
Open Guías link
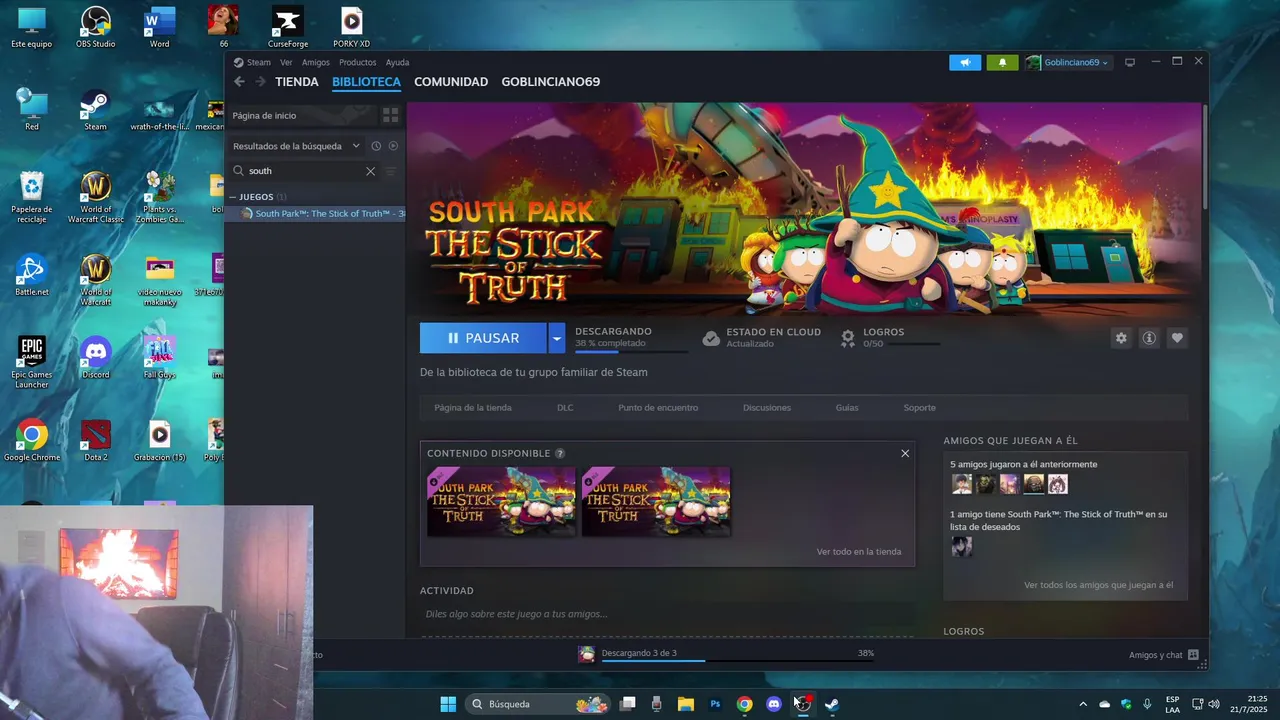tap(847, 408)
